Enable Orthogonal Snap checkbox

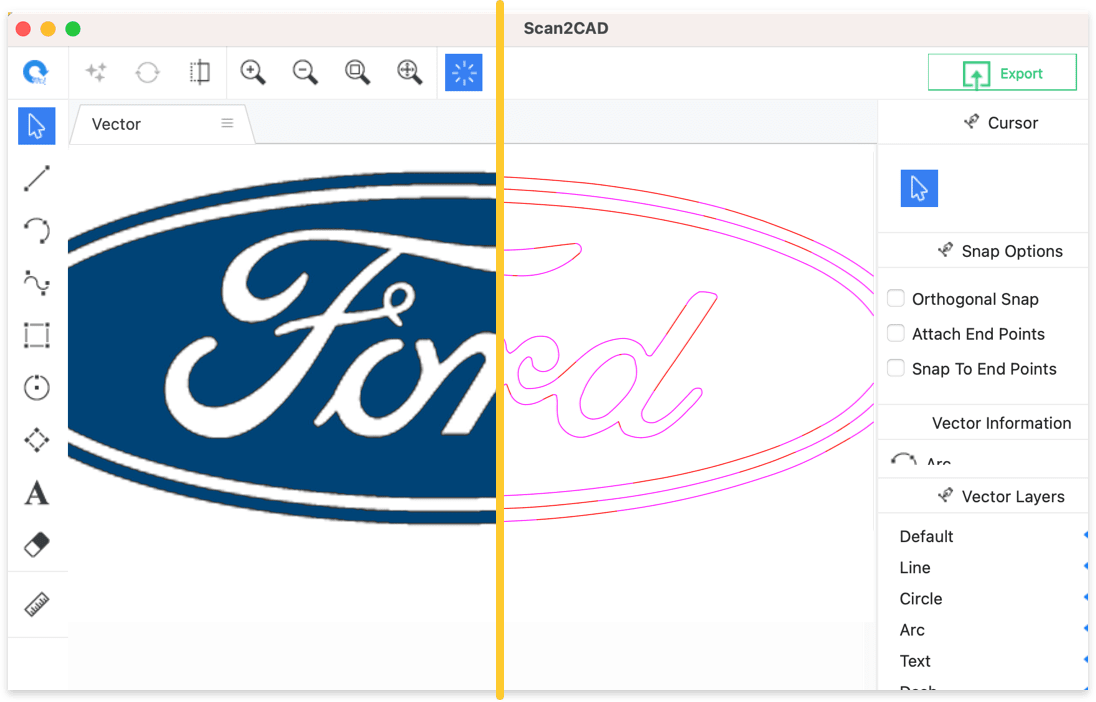[896, 299]
